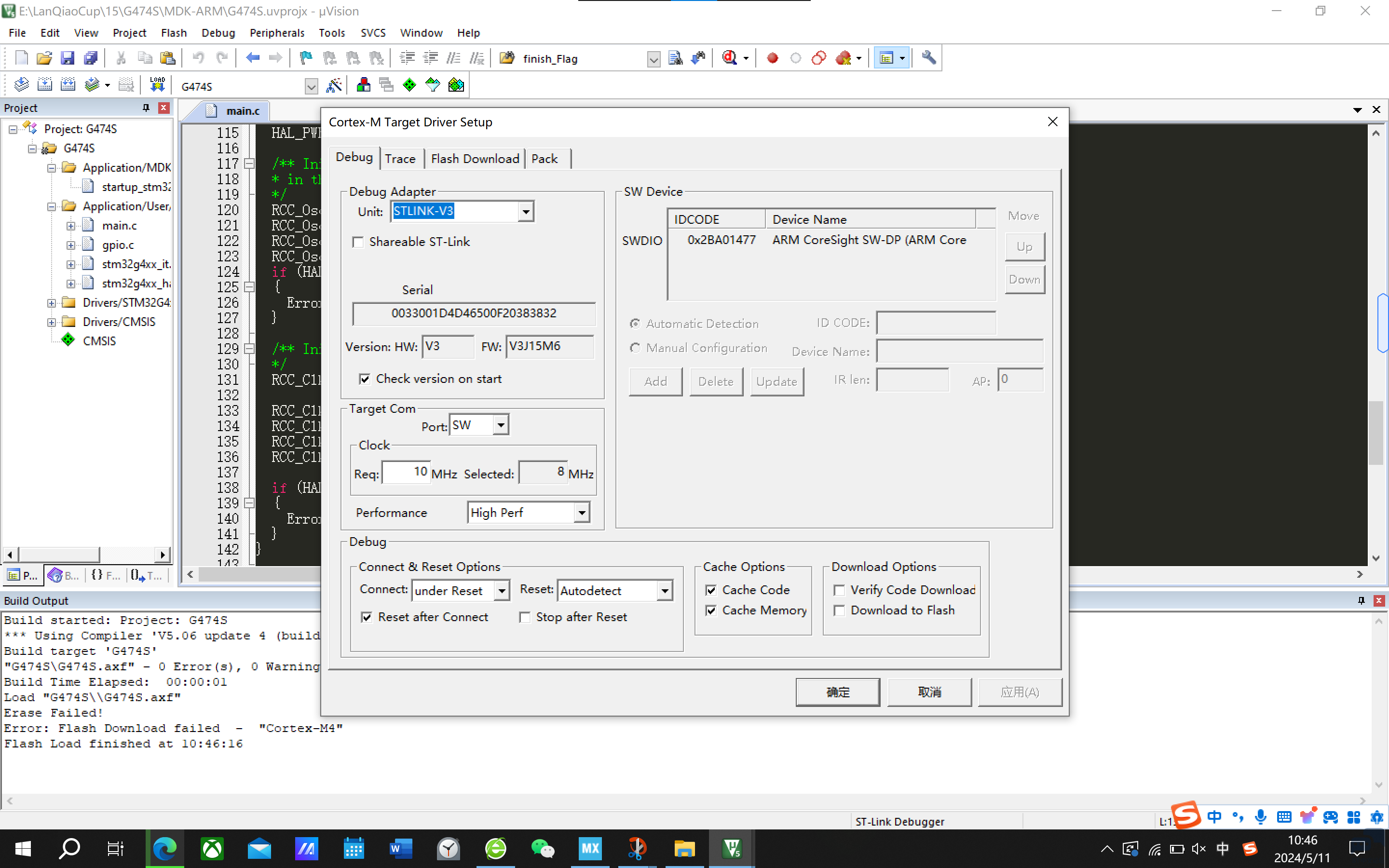
Task: Open the Flash menu
Action: [174, 33]
